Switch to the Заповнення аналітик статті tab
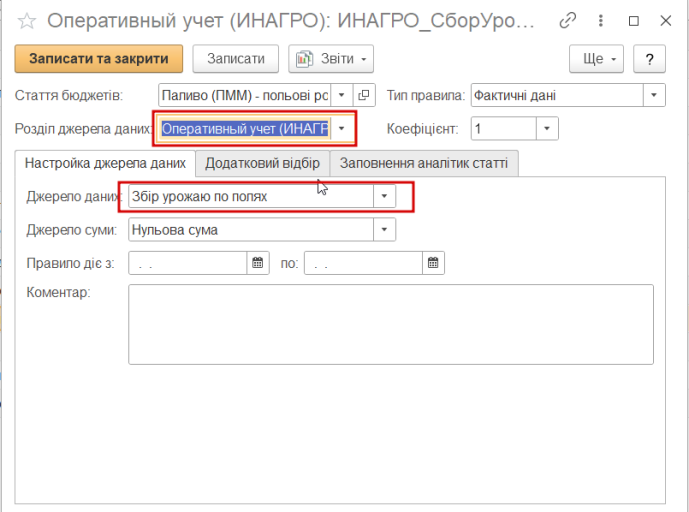 (424, 163)
